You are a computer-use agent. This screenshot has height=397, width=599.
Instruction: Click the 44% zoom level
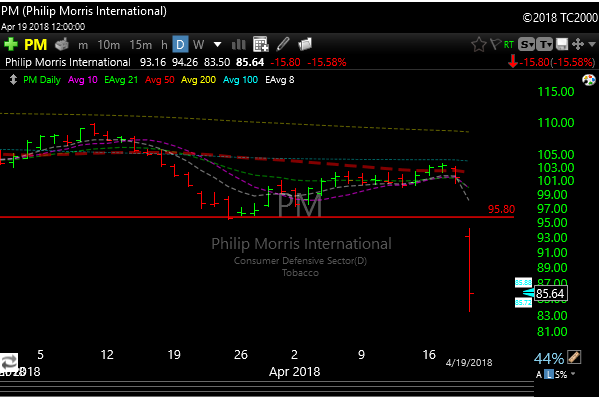coord(549,359)
